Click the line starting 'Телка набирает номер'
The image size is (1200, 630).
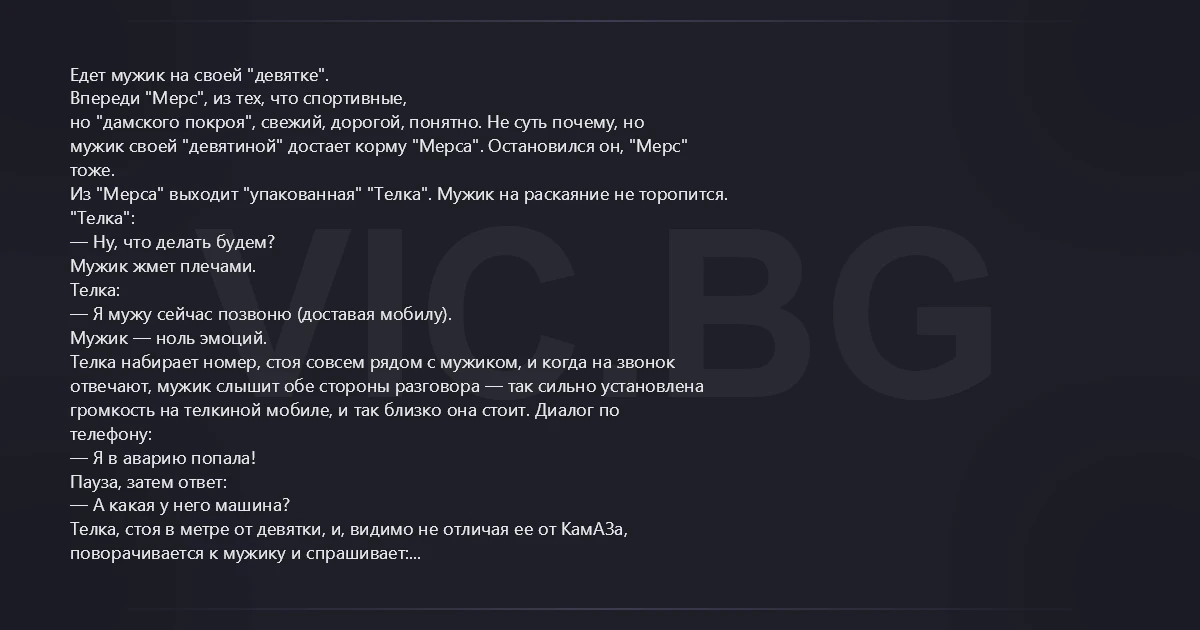[372, 362]
